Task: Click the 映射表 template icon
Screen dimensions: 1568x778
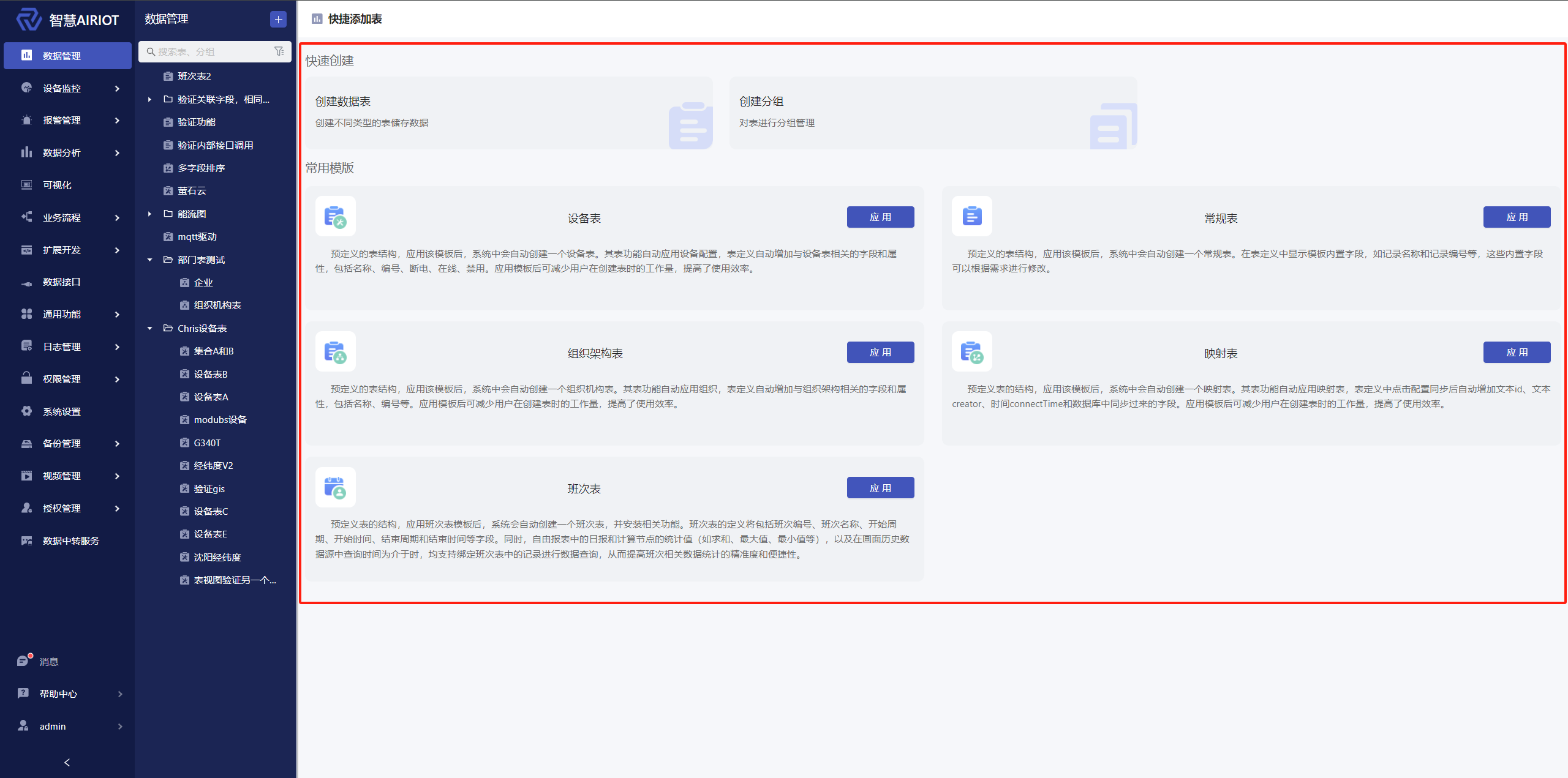Action: 972,352
